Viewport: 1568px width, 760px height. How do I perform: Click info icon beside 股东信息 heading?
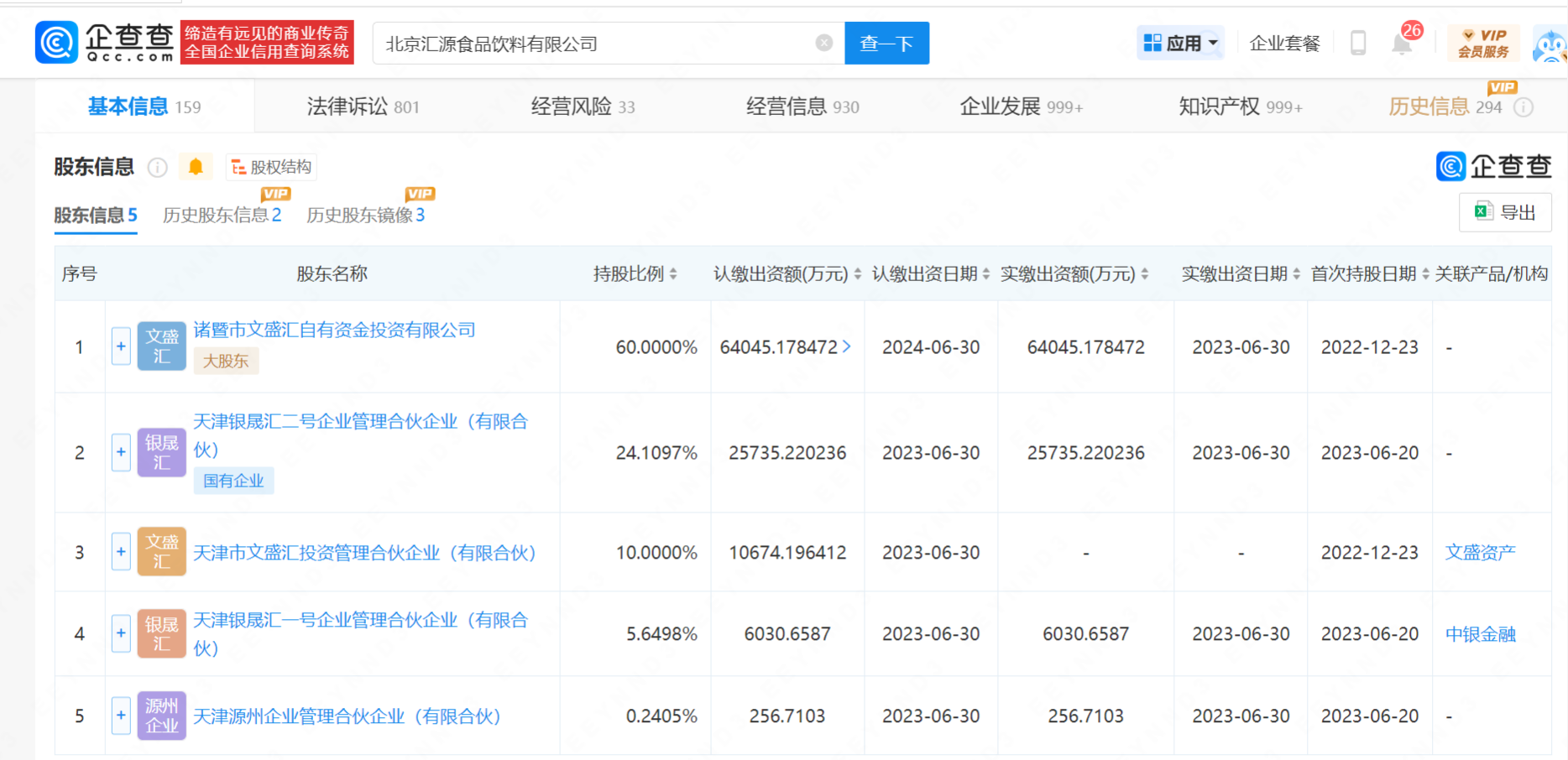pos(157,168)
